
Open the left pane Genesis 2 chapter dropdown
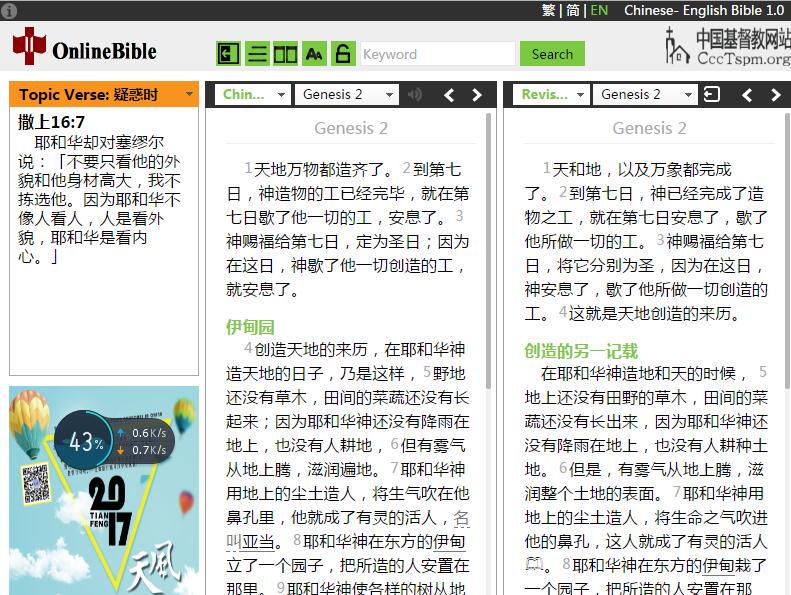coord(347,94)
